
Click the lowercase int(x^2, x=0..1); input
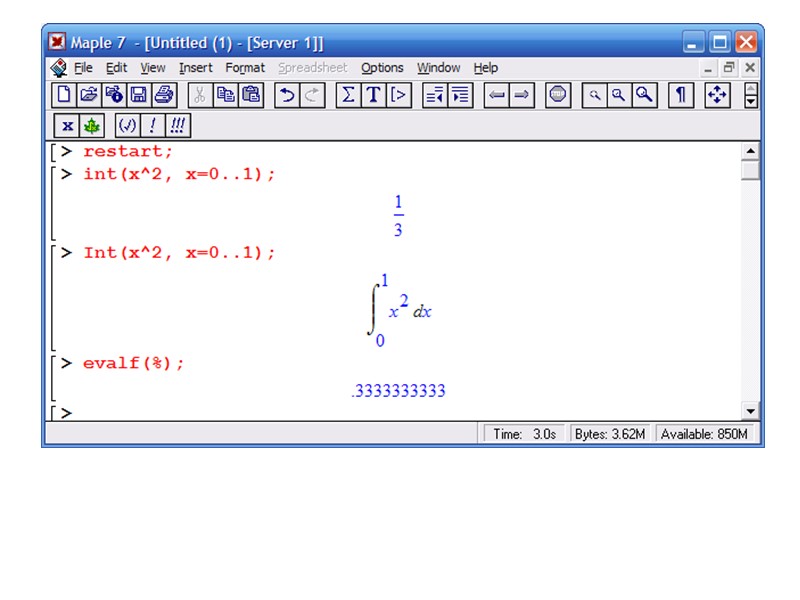[179, 174]
